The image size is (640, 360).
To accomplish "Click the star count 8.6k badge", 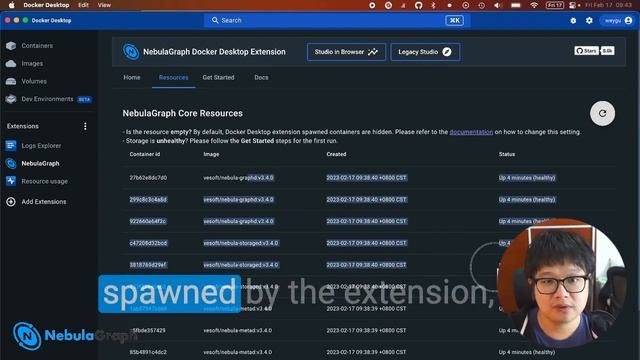I will [x=607, y=51].
